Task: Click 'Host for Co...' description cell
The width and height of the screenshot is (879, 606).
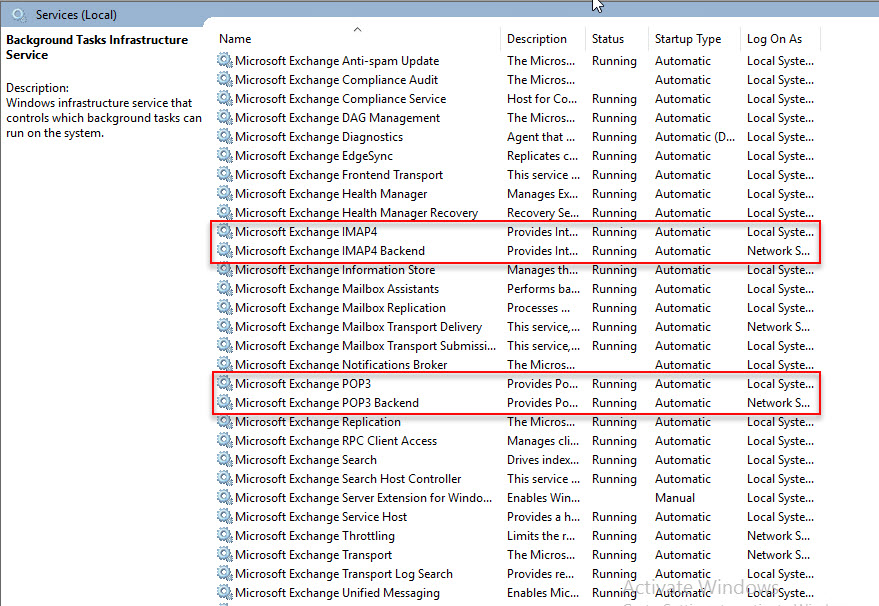Action: point(542,99)
